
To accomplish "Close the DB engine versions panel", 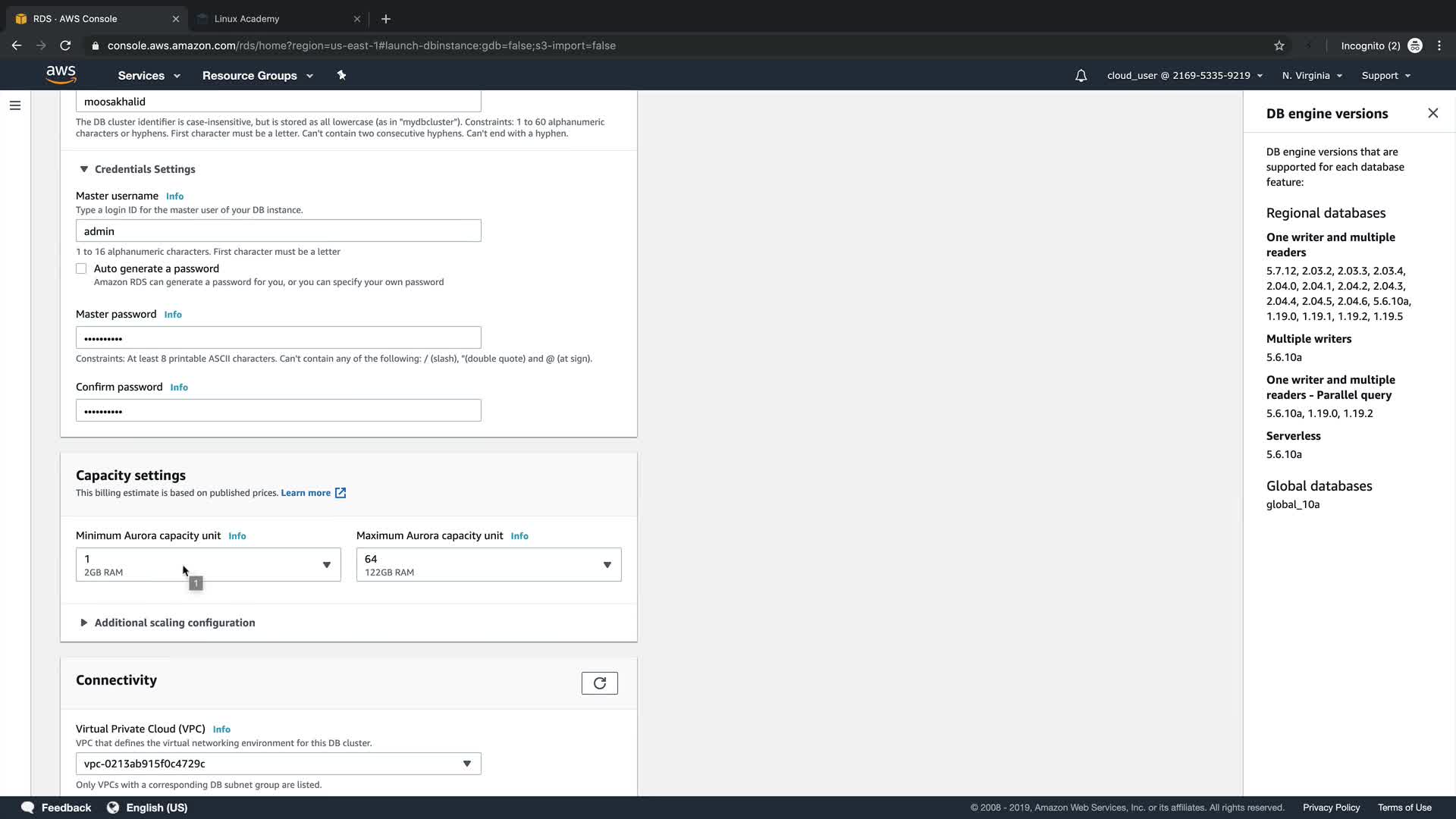I will (x=1432, y=113).
